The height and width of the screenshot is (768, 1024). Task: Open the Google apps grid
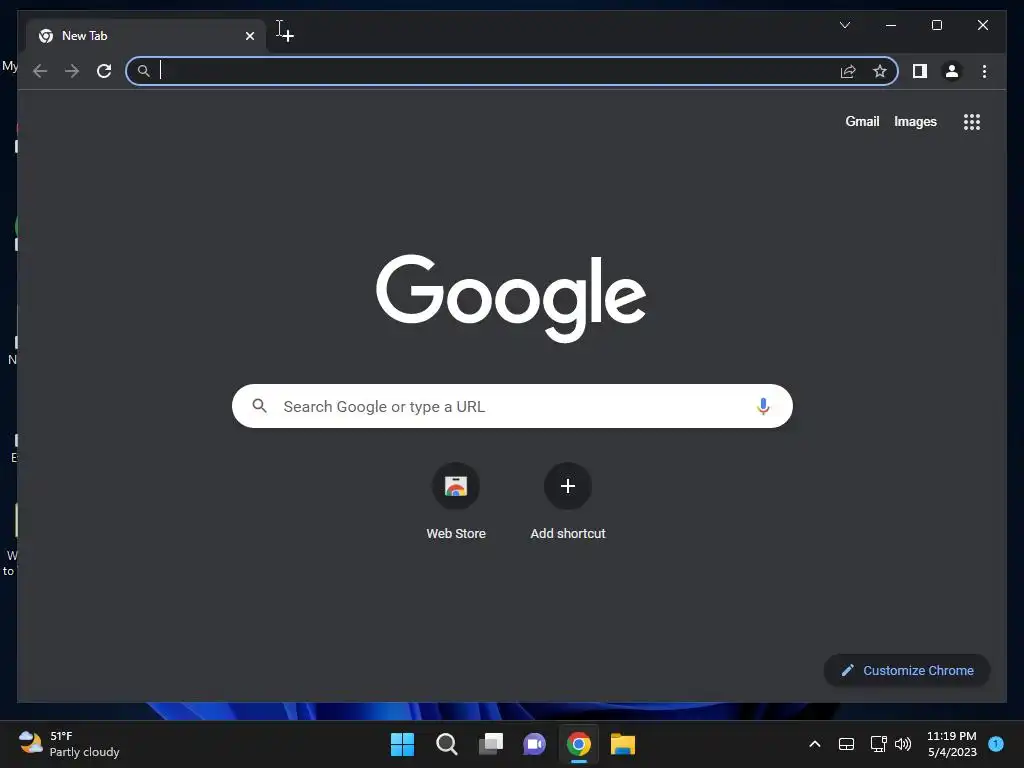pyautogui.click(x=972, y=122)
